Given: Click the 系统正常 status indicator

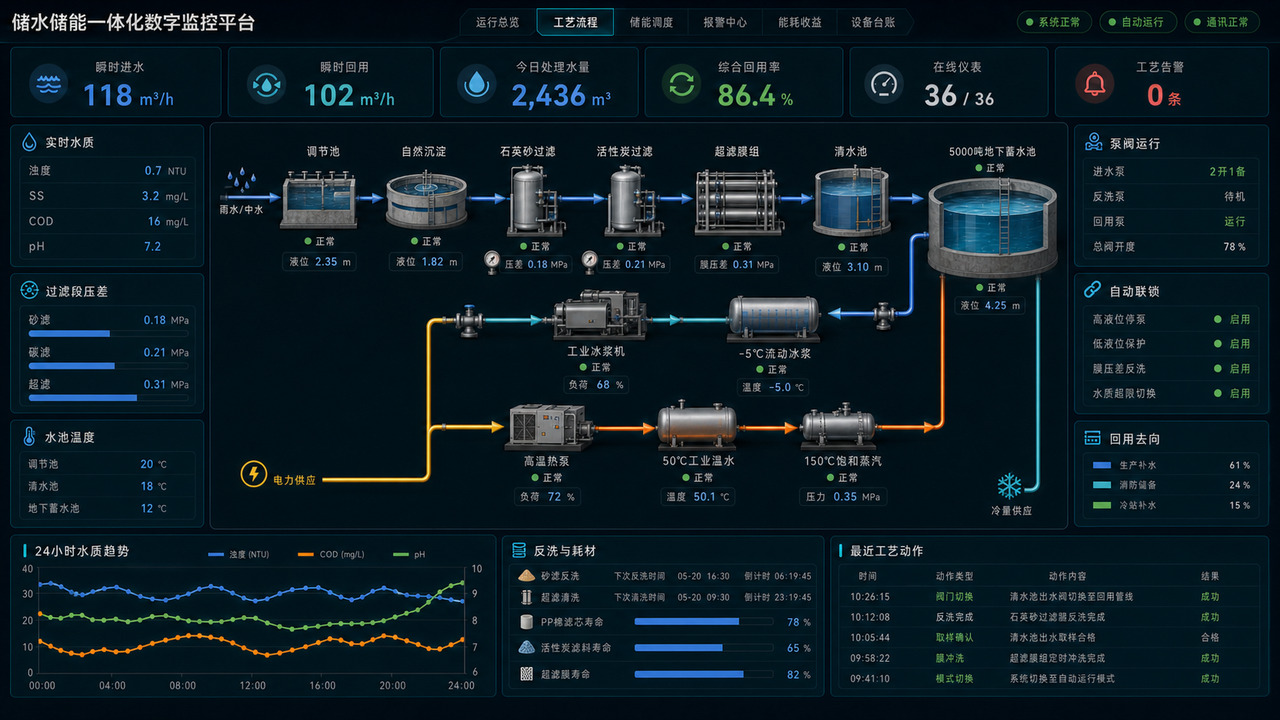Looking at the screenshot, I should pyautogui.click(x=1055, y=22).
